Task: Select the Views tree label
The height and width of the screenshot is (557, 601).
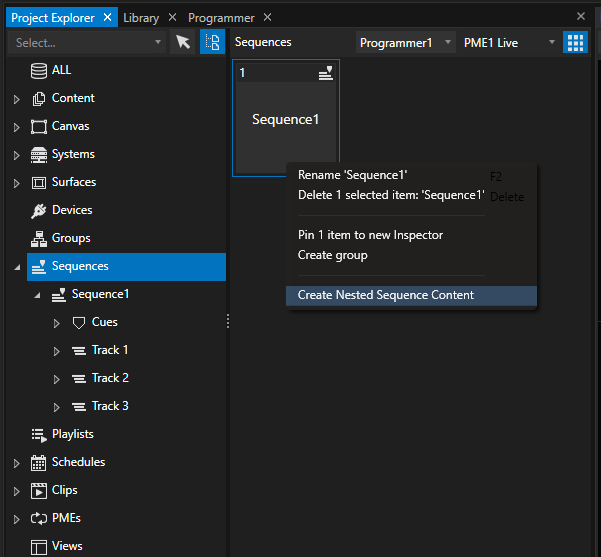Action: [x=67, y=546]
